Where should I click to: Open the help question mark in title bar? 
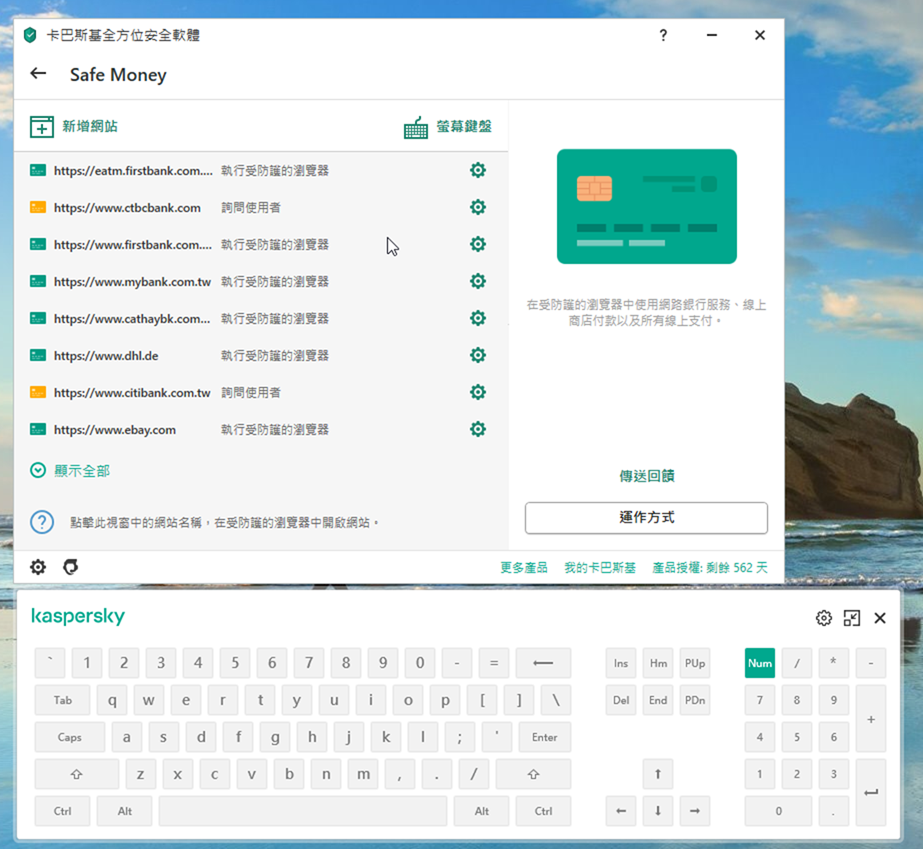click(663, 35)
